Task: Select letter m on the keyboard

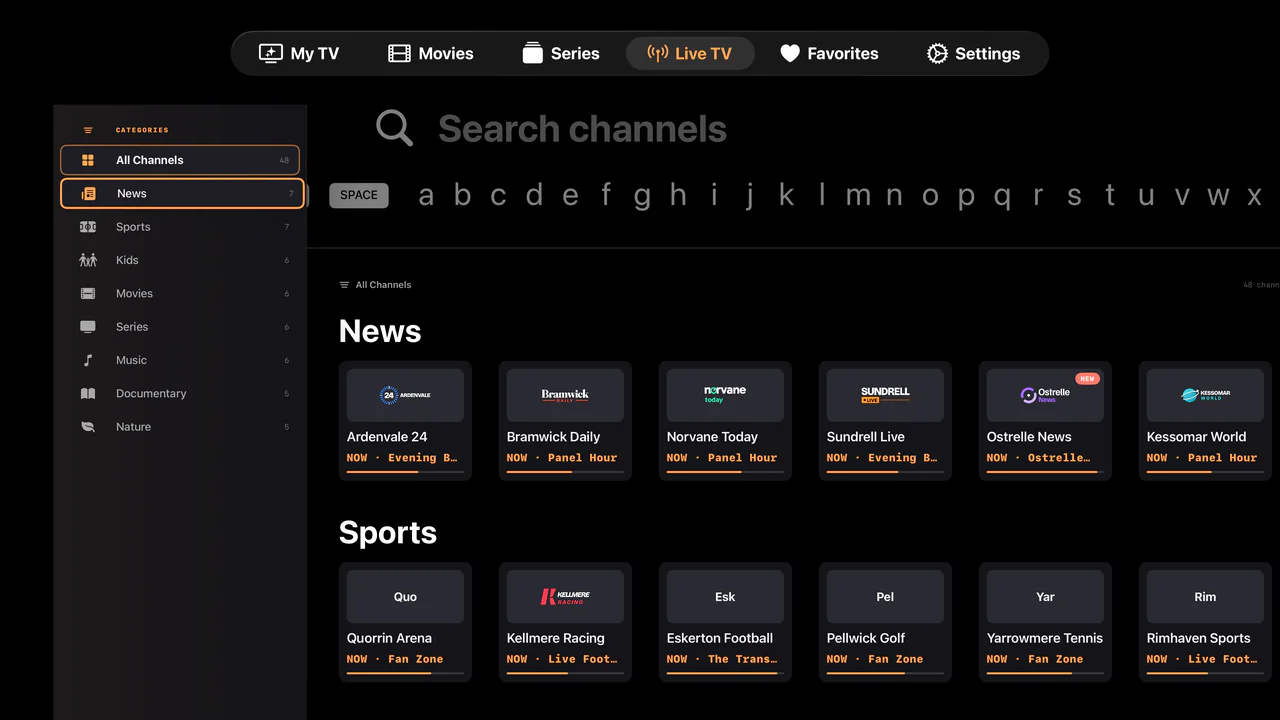Action: (858, 196)
